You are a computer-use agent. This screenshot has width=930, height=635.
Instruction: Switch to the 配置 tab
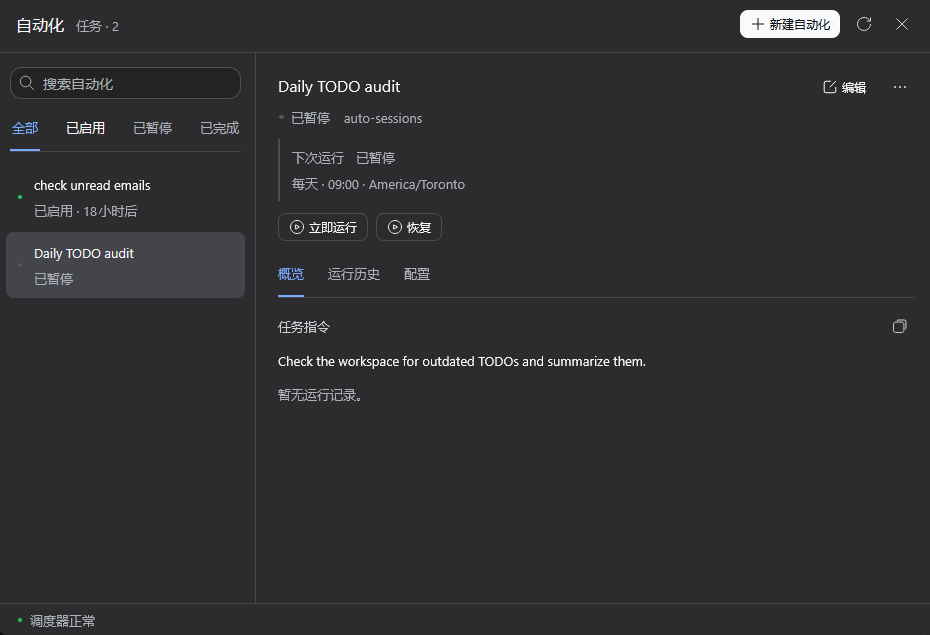coord(416,274)
